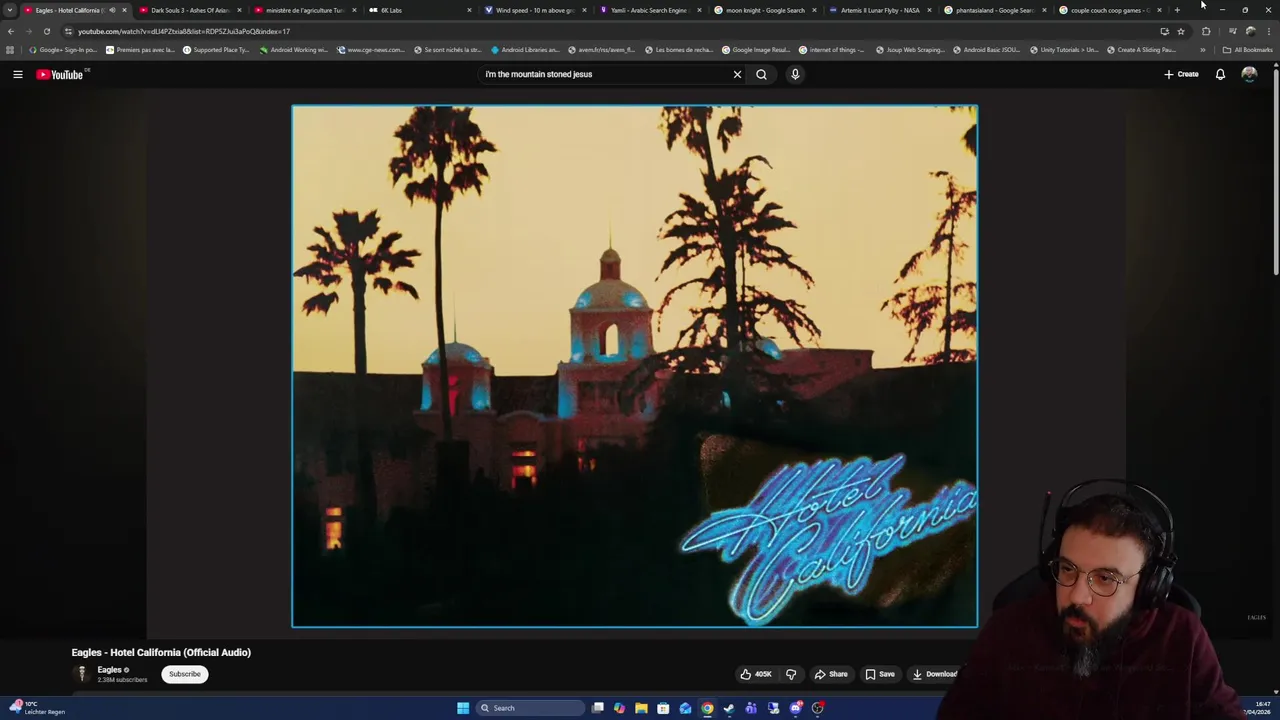This screenshot has width=1280, height=720.
Task: Open Windows Start menu
Action: tap(463, 708)
